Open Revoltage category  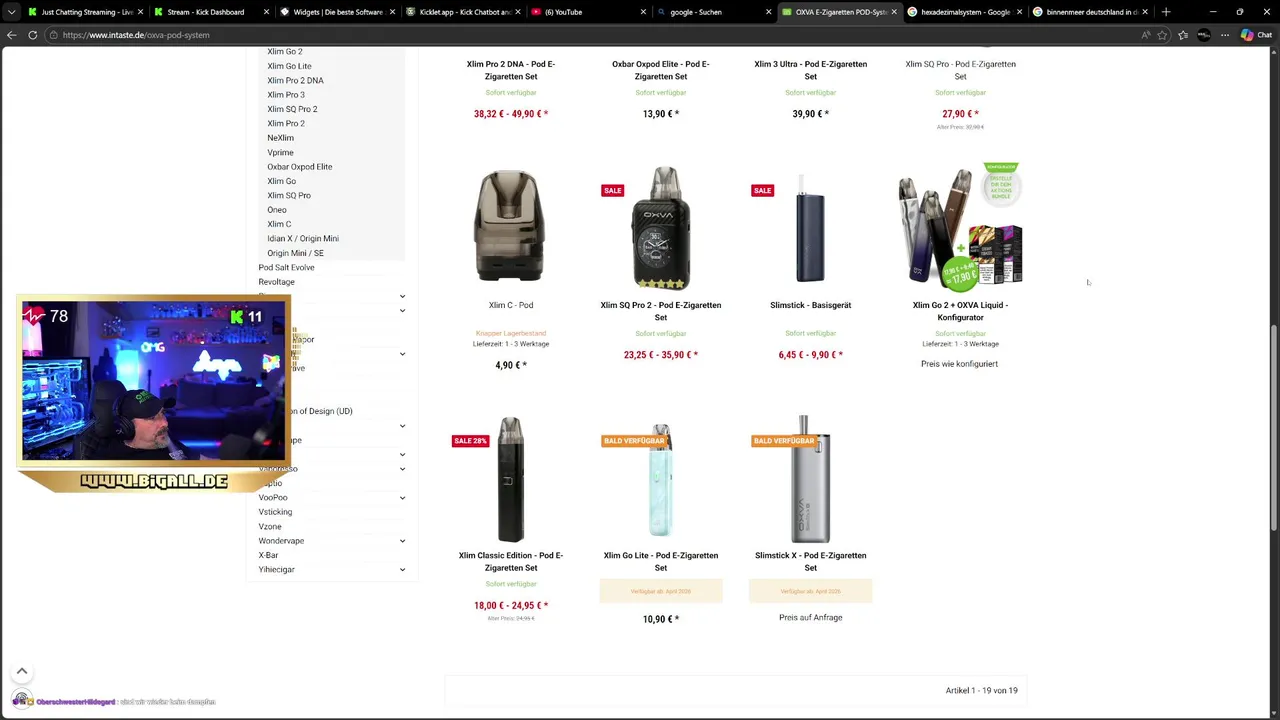point(276,282)
